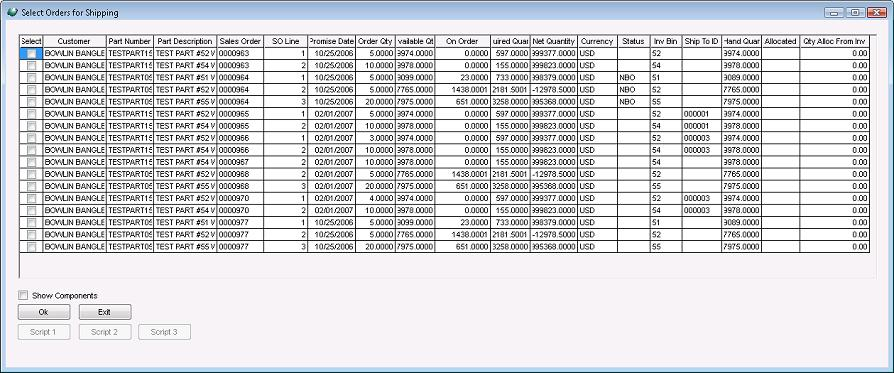Click the USD currency for order 0000970 line 1
894x373 pixels.
pyautogui.click(x=597, y=198)
